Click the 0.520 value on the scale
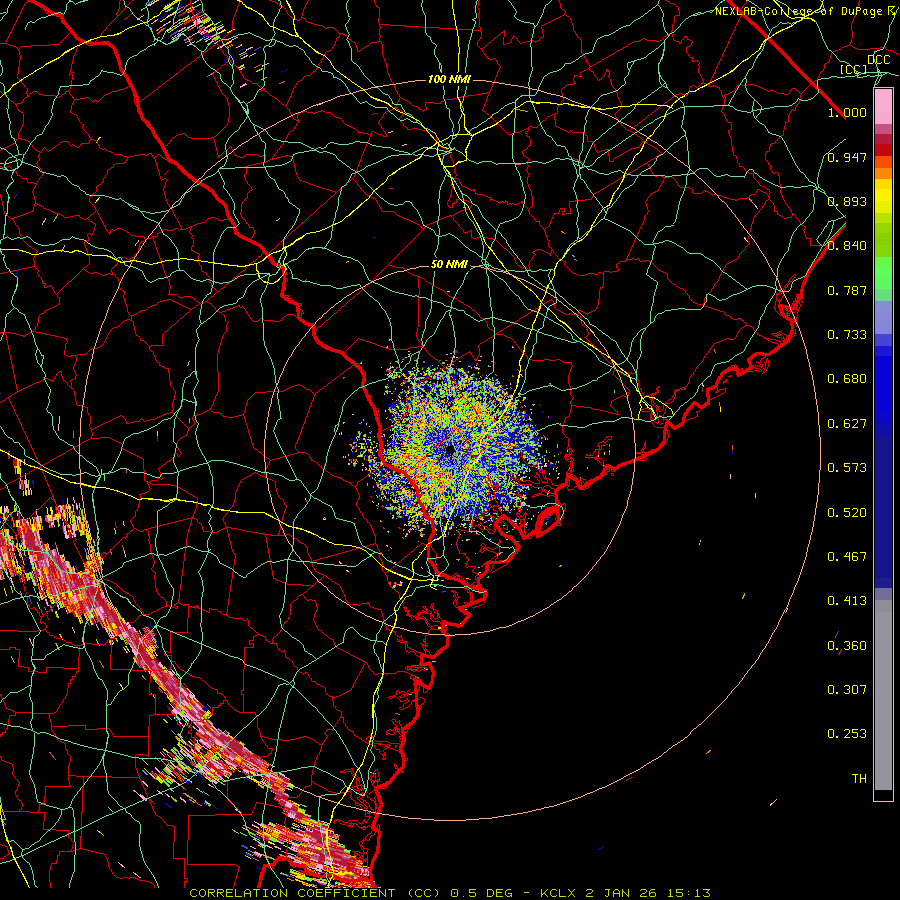The width and height of the screenshot is (900, 900). pos(847,512)
